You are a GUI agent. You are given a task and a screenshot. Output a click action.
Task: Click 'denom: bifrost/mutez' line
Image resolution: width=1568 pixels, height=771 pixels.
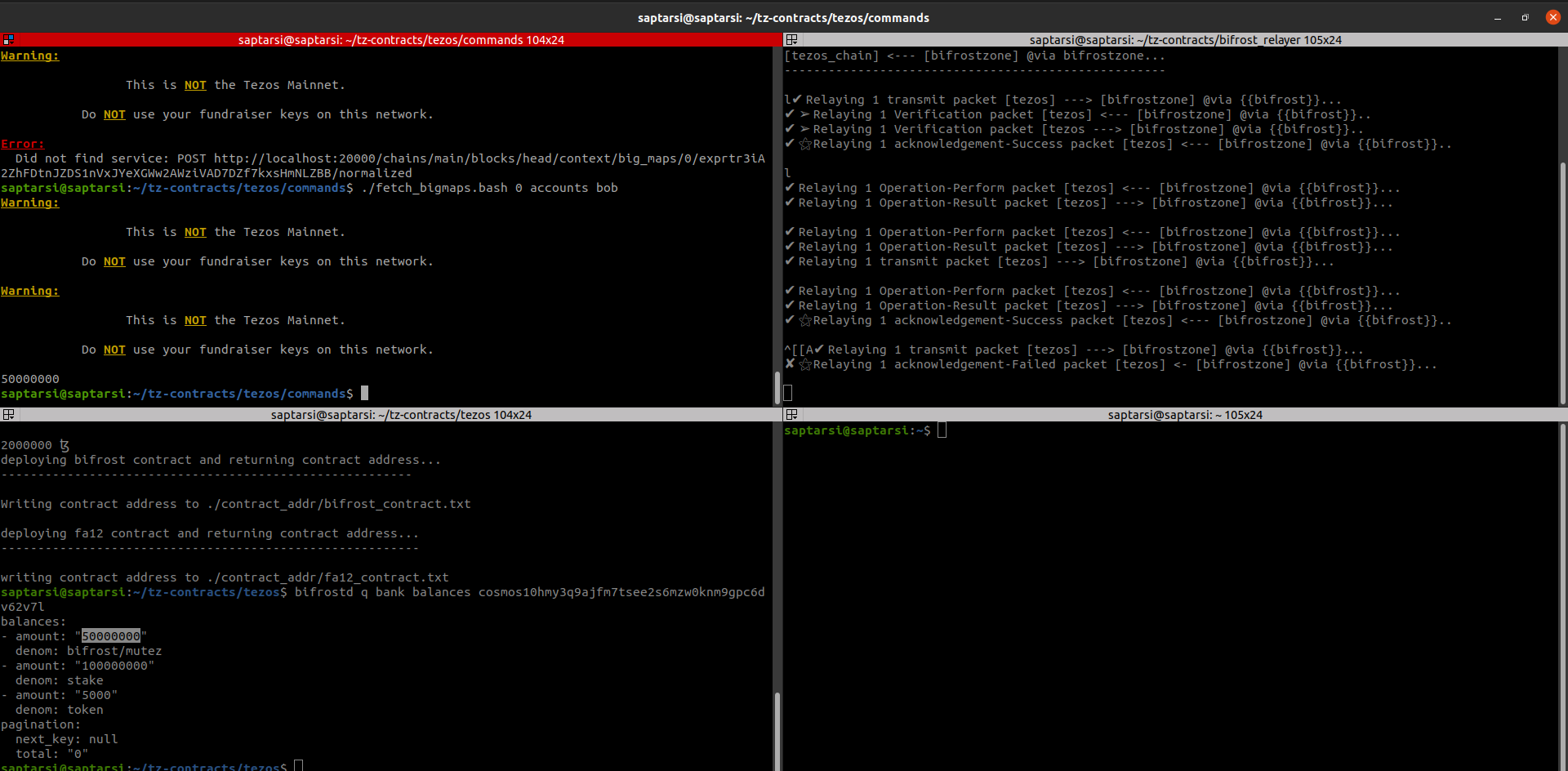88,651
